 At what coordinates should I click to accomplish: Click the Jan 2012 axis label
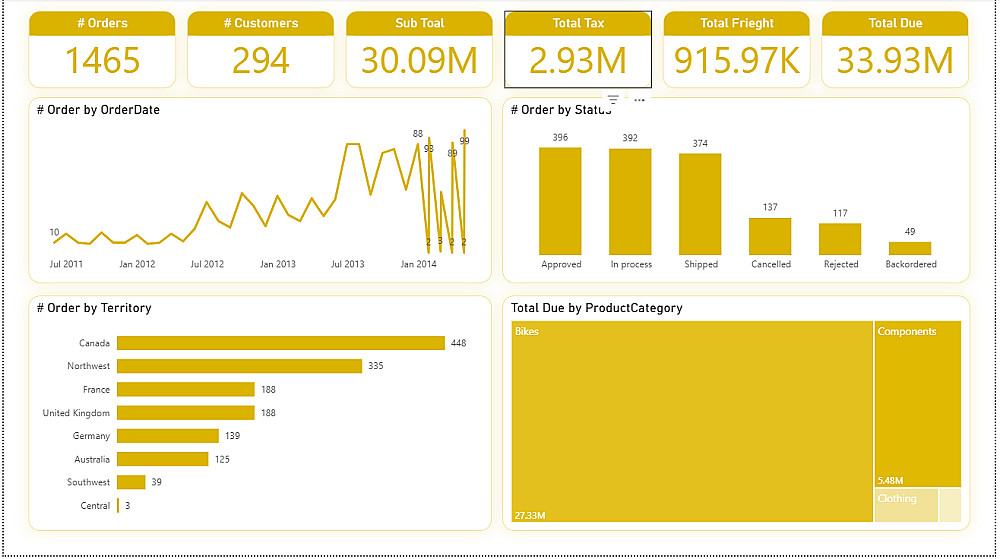tap(137, 264)
